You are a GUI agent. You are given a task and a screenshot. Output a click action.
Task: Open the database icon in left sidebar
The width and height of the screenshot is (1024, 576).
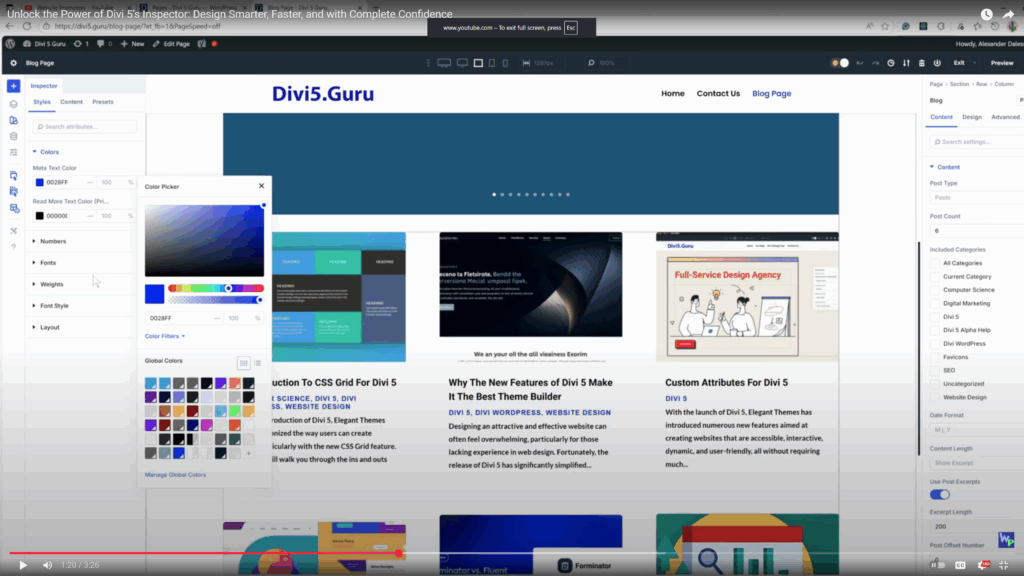coord(13,136)
